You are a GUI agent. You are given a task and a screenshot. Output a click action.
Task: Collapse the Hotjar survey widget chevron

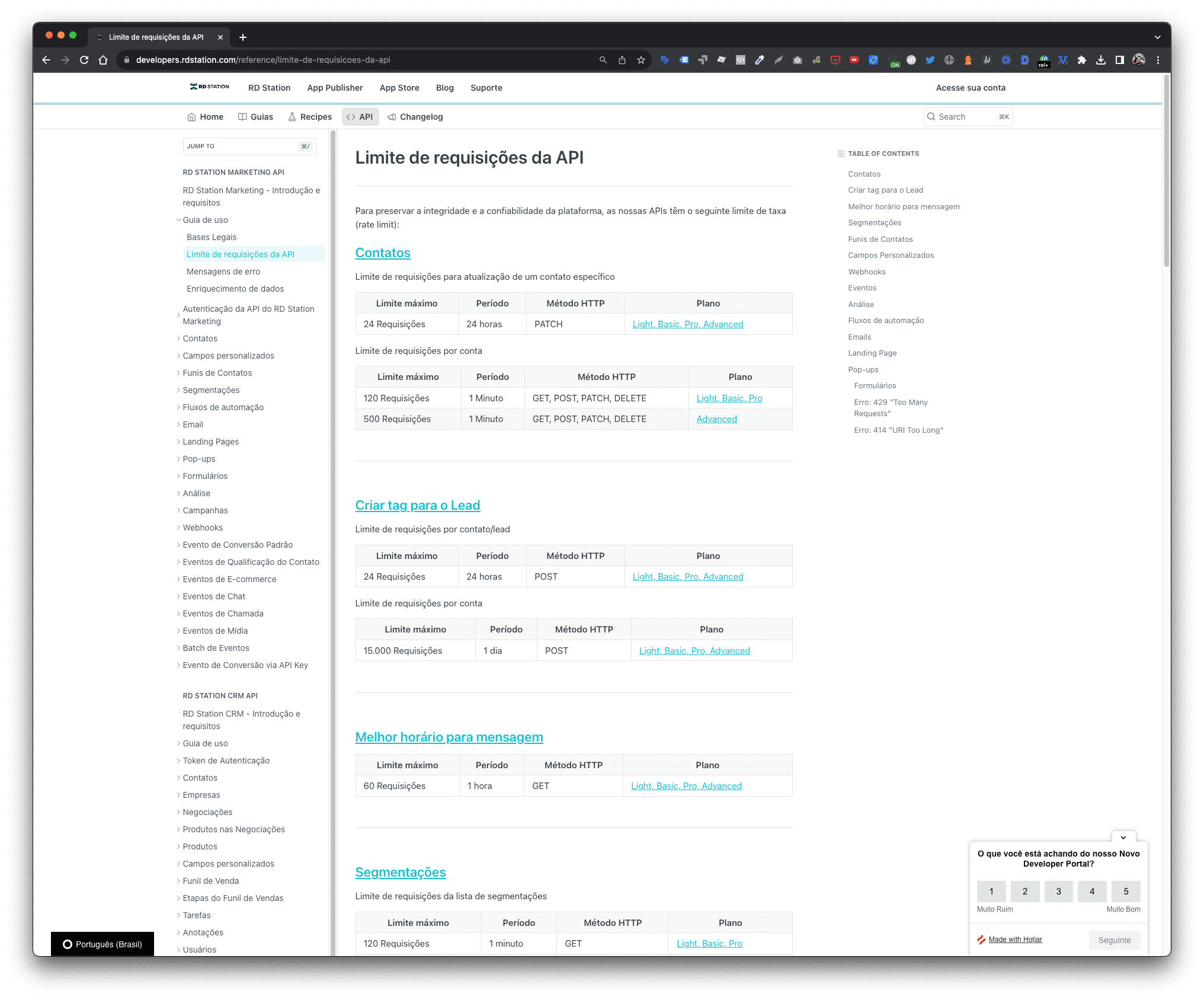click(x=1123, y=838)
